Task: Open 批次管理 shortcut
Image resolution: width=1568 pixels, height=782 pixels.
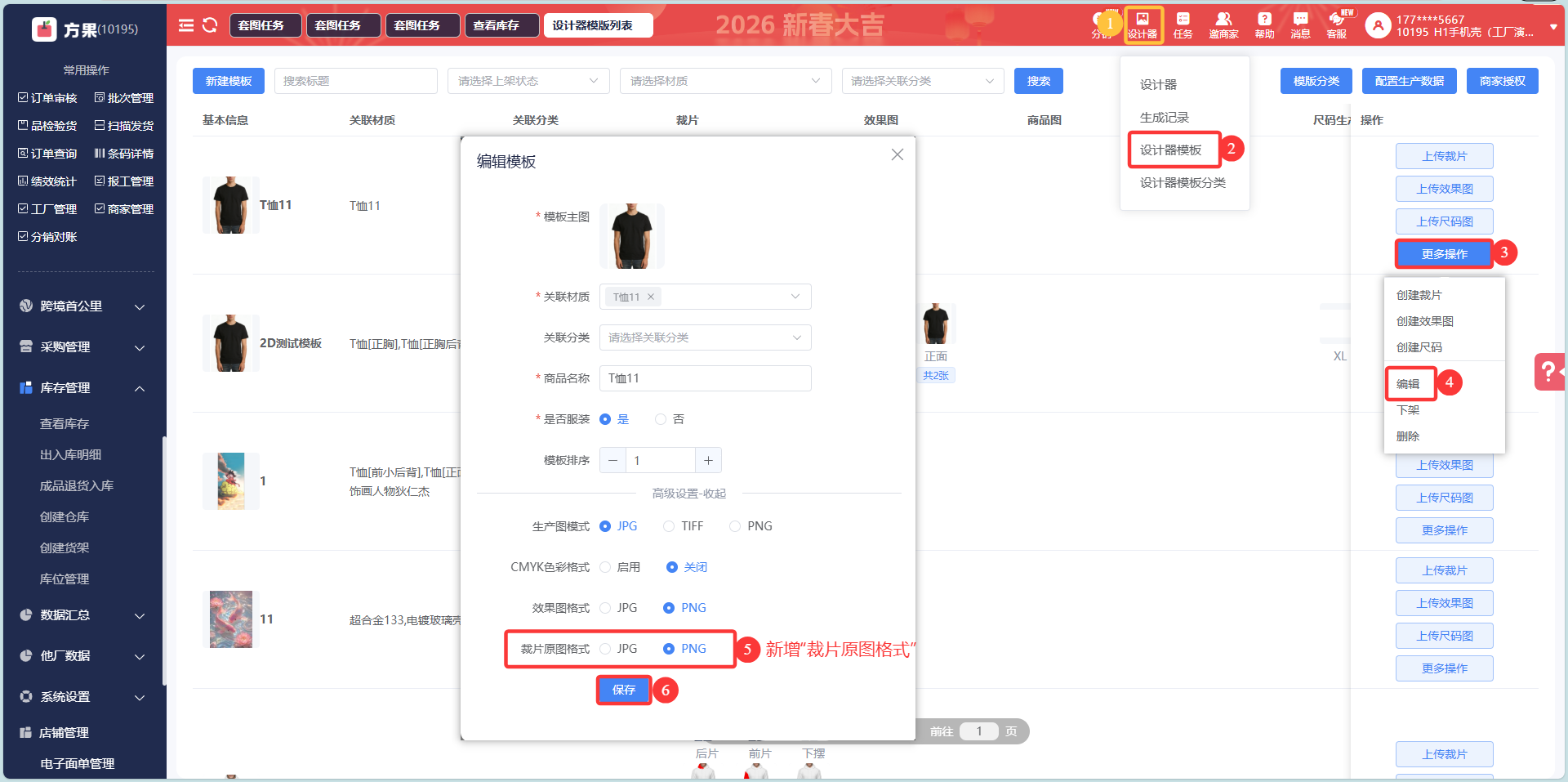Action: click(124, 98)
